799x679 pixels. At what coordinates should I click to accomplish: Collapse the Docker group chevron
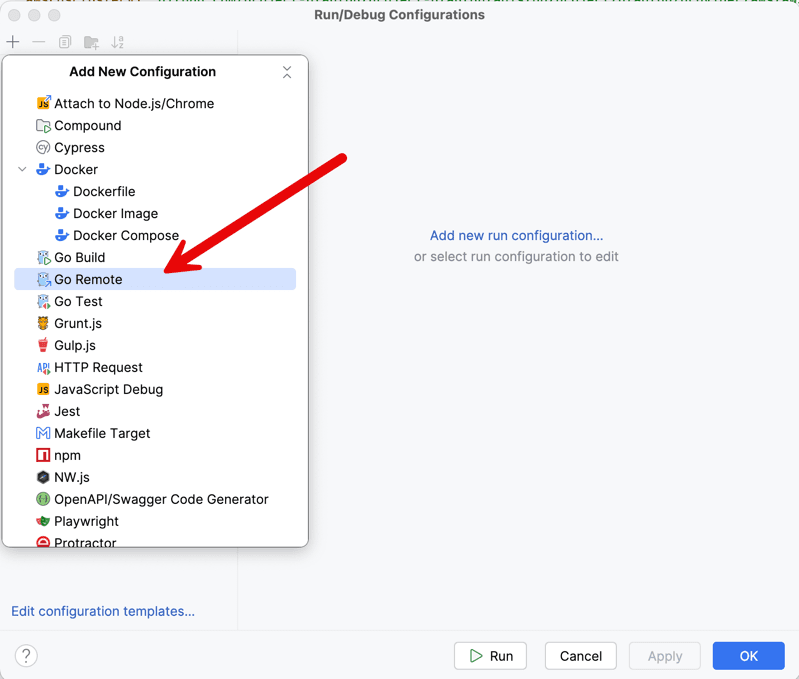(22, 169)
